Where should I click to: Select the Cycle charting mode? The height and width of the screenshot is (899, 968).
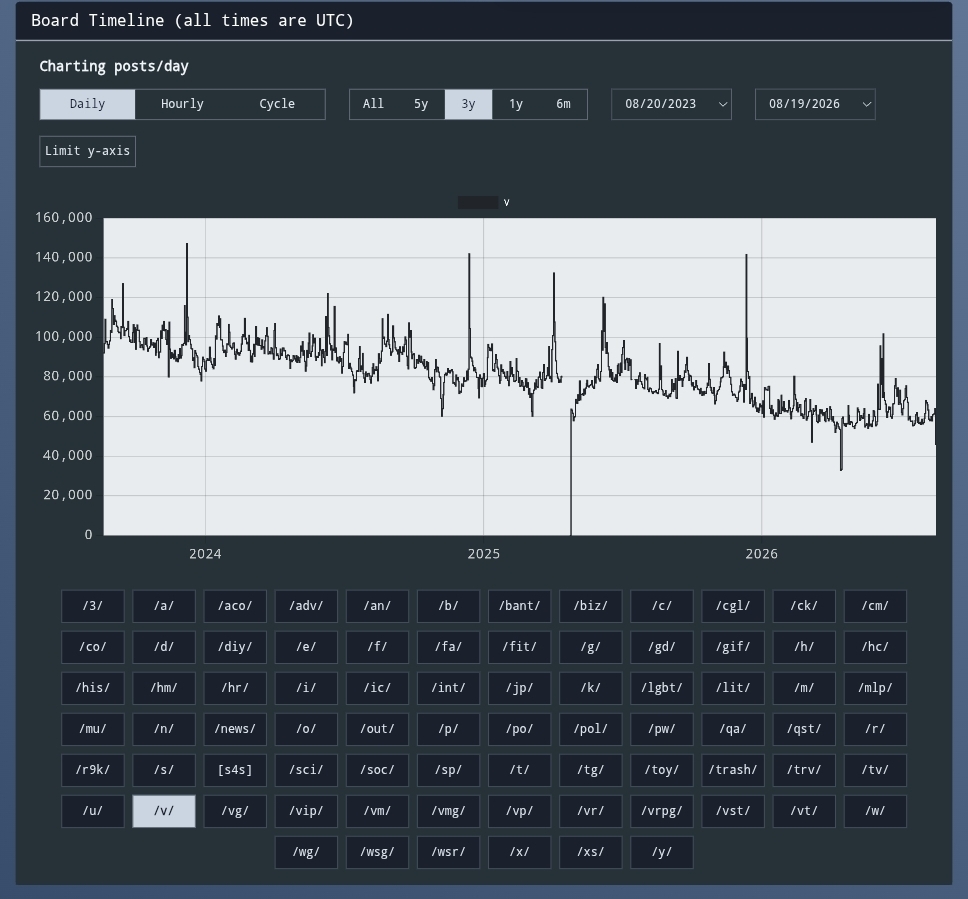pyautogui.click(x=277, y=104)
